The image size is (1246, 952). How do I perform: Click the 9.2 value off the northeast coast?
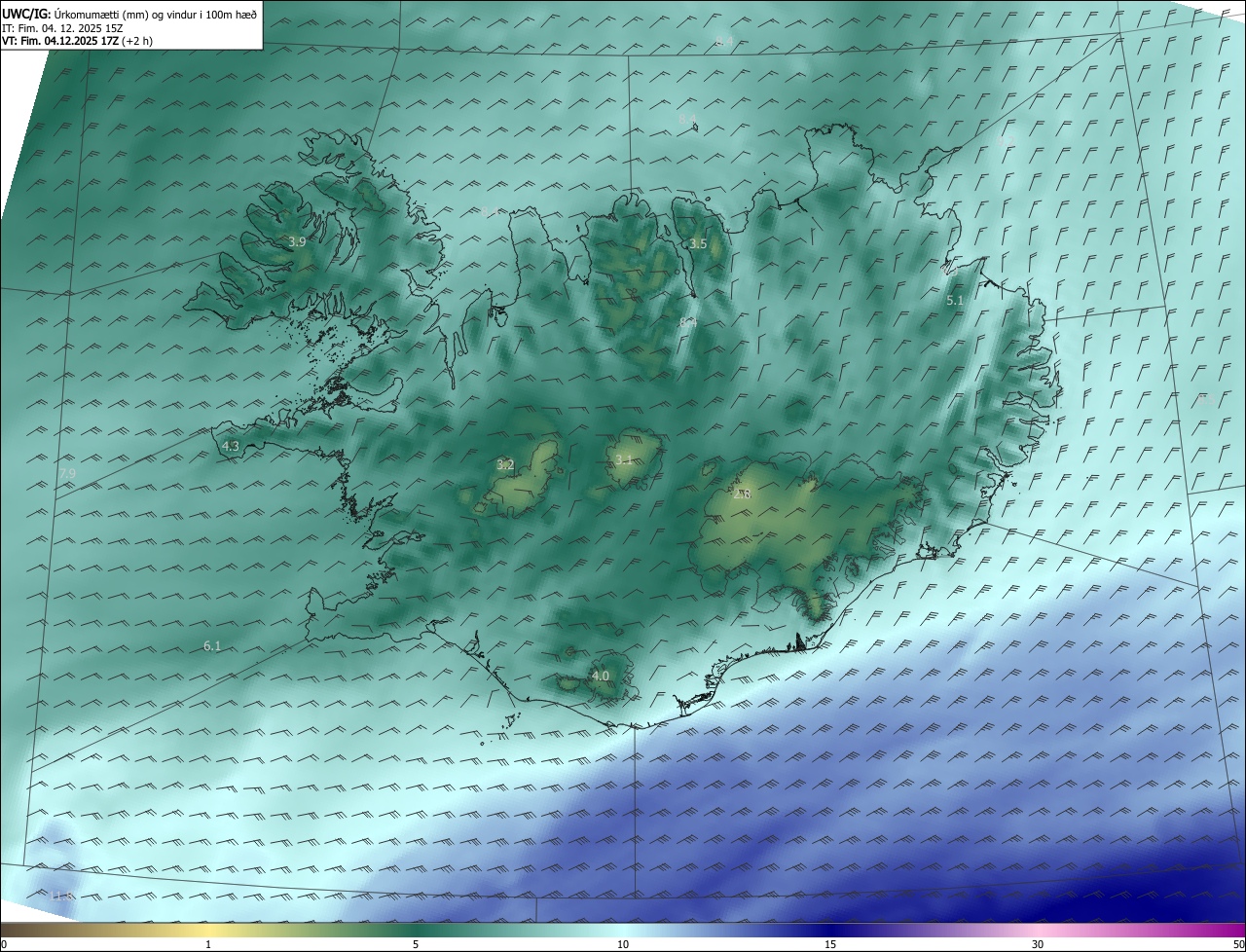coord(1007,140)
